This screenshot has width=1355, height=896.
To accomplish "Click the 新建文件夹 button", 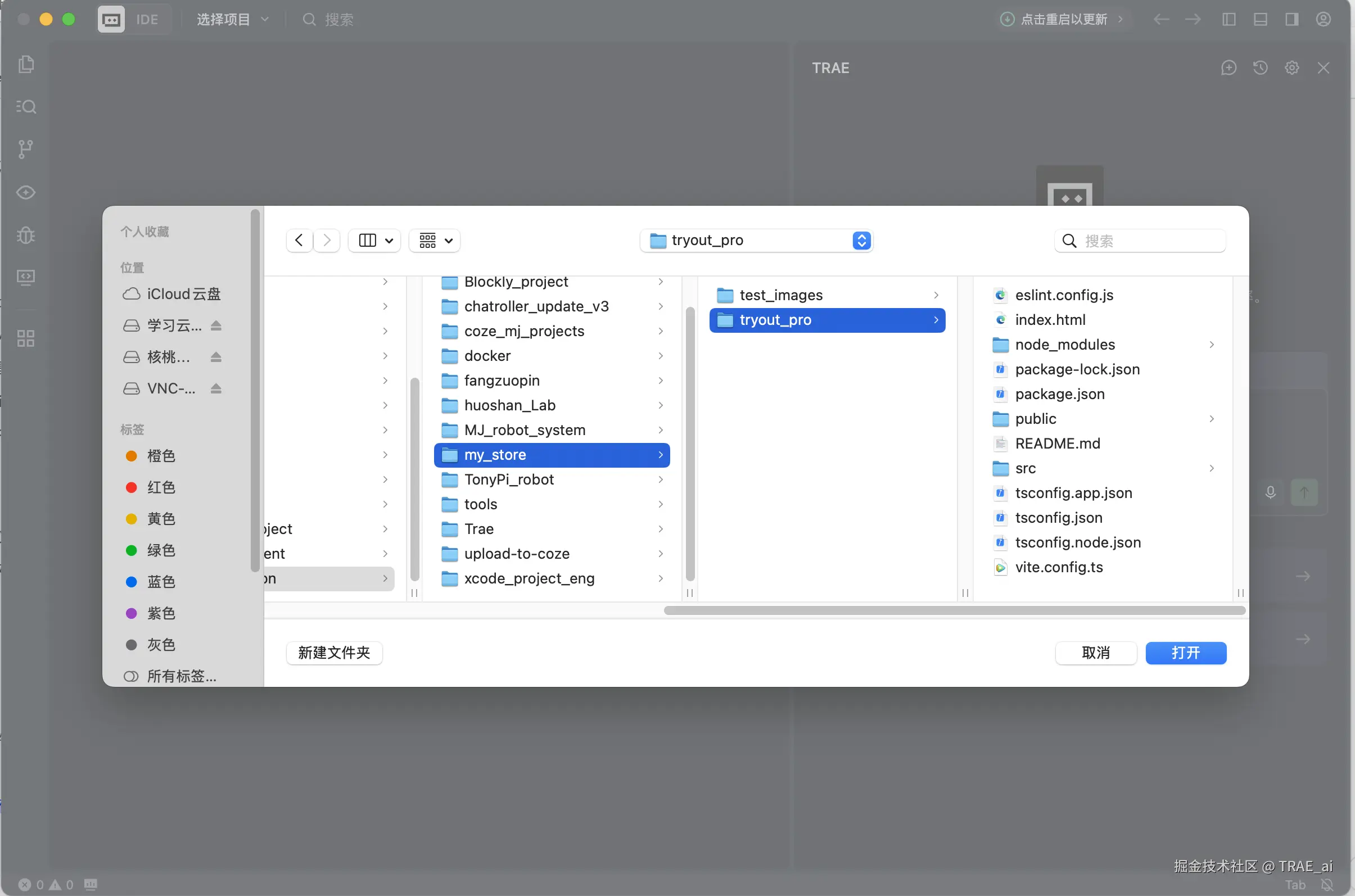I will click(x=334, y=653).
